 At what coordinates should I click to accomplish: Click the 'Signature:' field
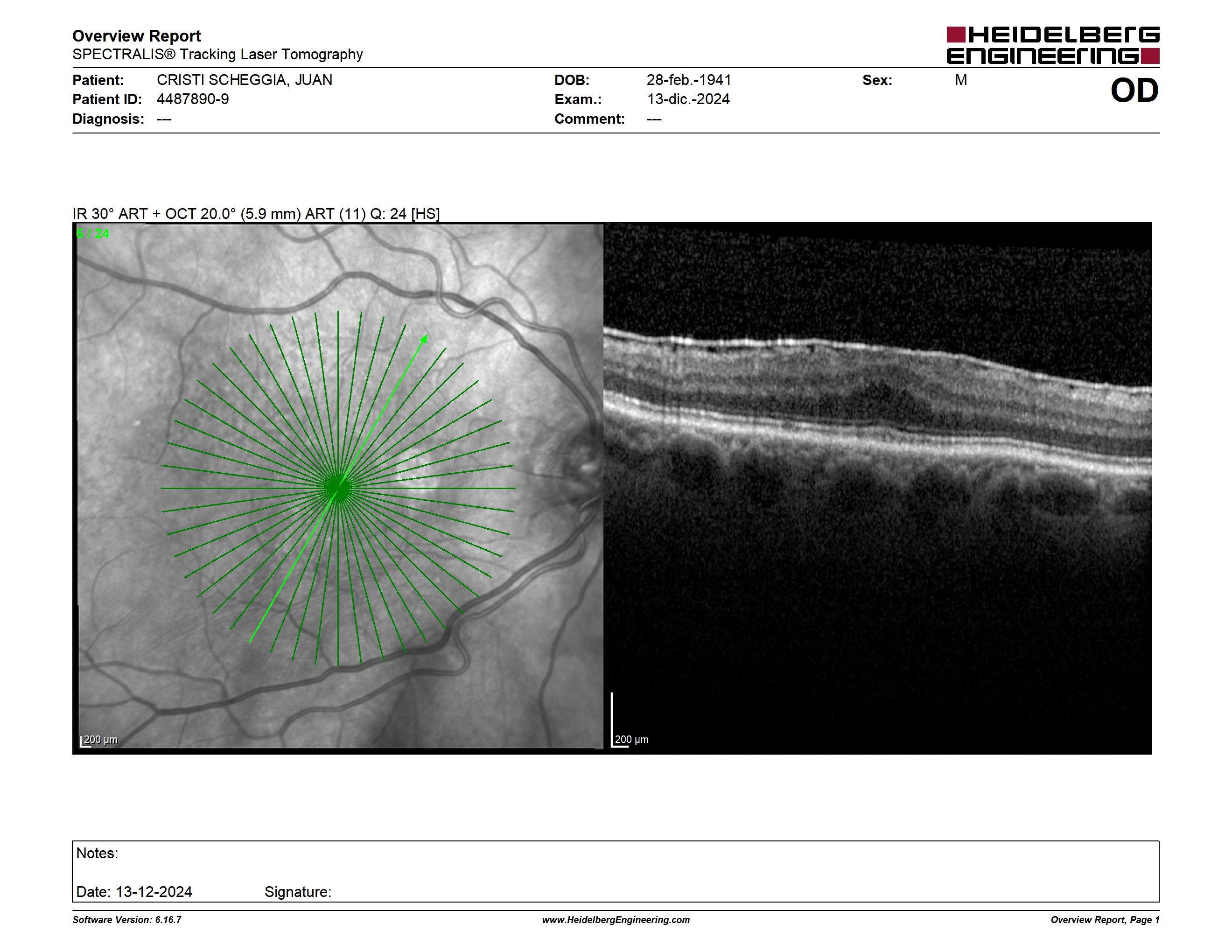click(298, 892)
